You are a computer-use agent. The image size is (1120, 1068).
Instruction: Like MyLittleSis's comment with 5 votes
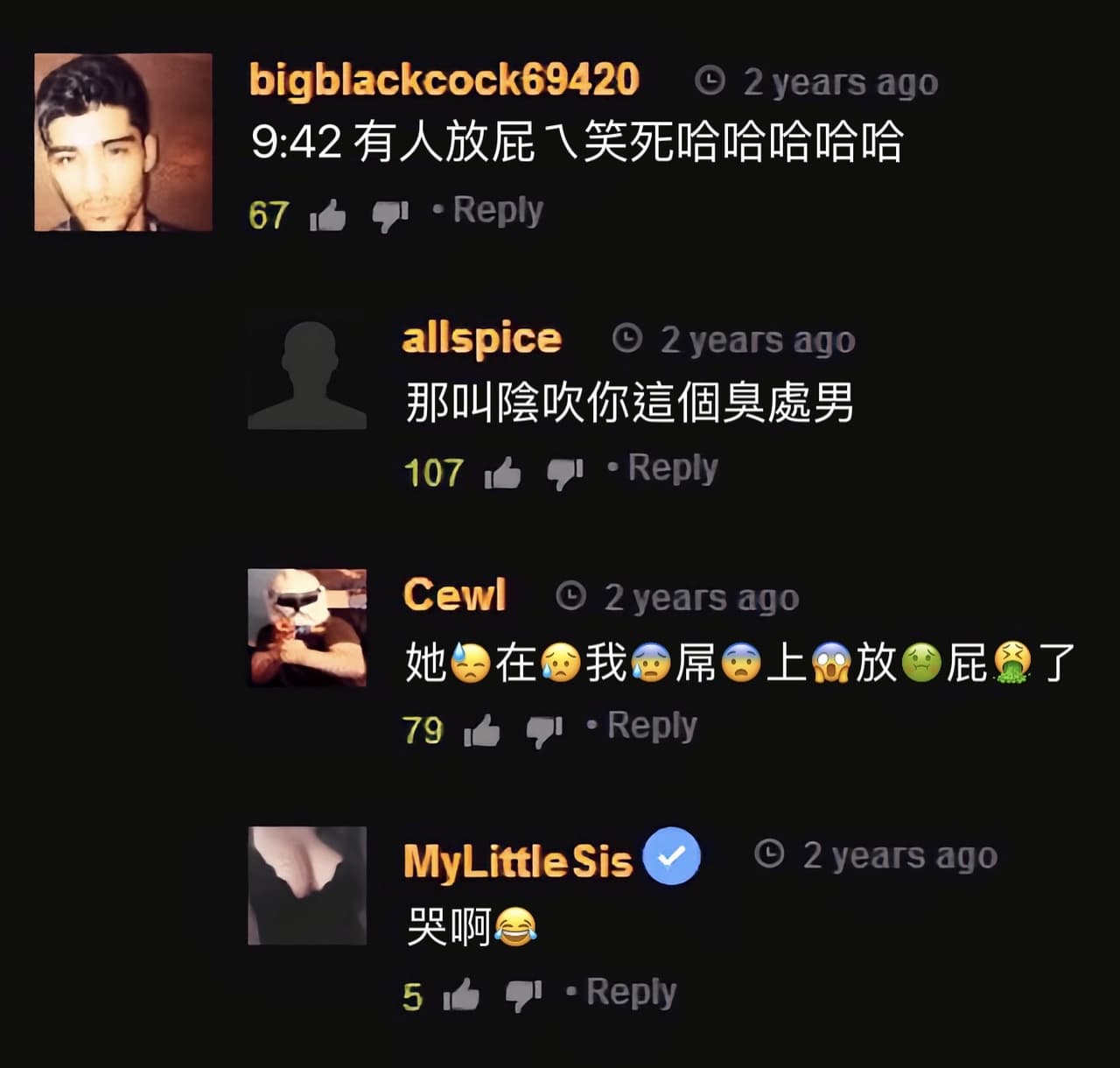[461, 995]
